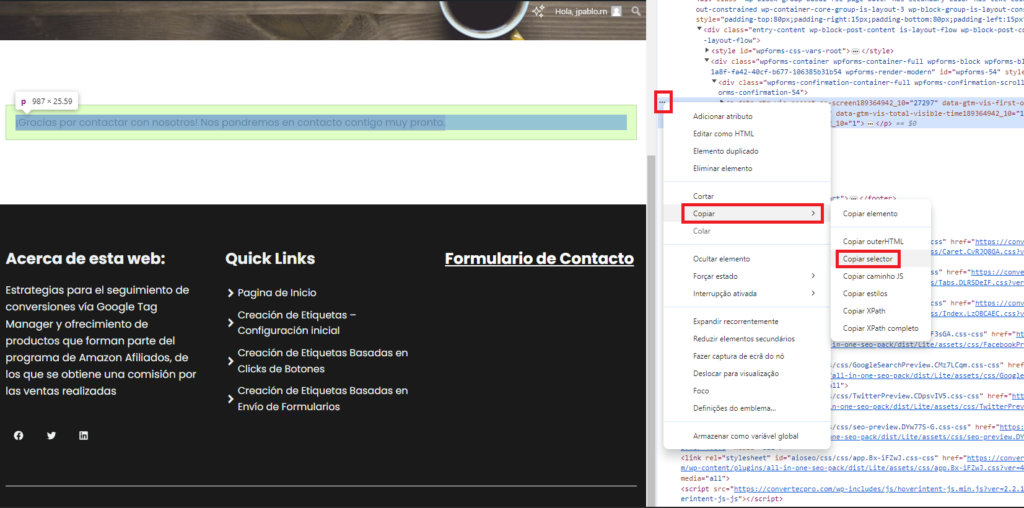Expand the style wpforms-css-vars-root node
This screenshot has height=508, width=1024.
(x=708, y=50)
